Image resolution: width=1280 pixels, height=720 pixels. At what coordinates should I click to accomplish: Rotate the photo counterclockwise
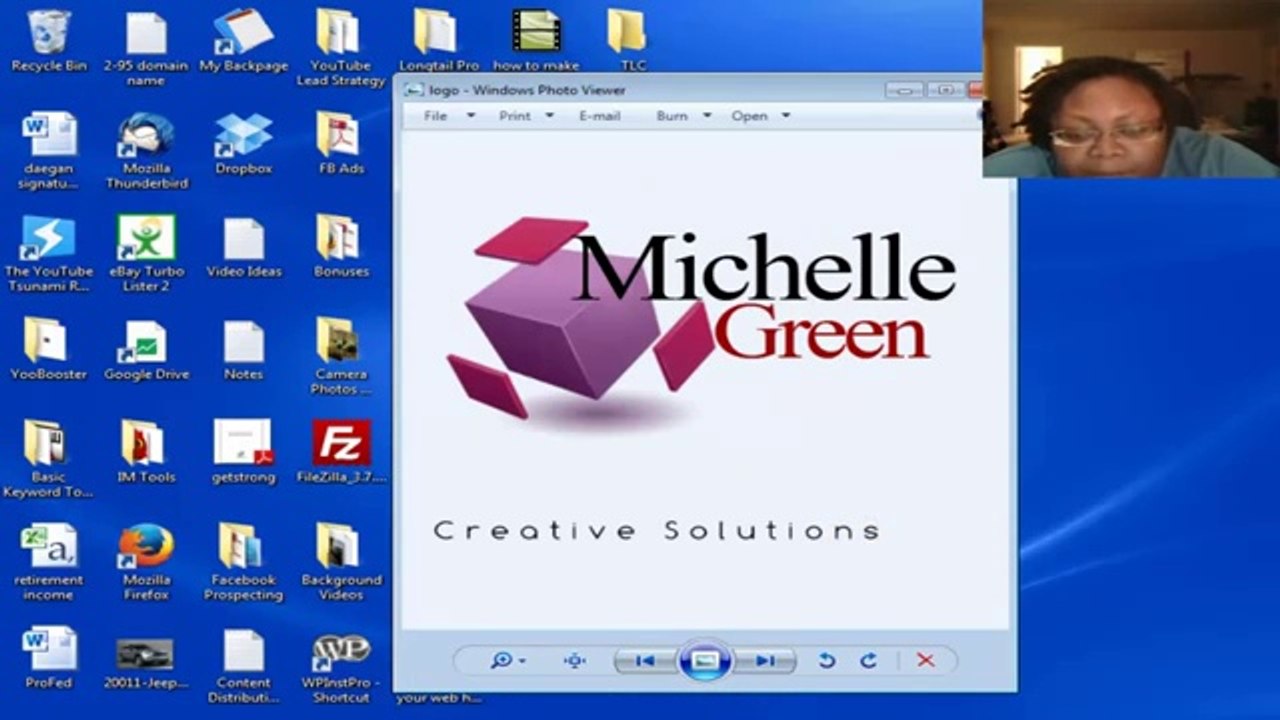point(826,661)
